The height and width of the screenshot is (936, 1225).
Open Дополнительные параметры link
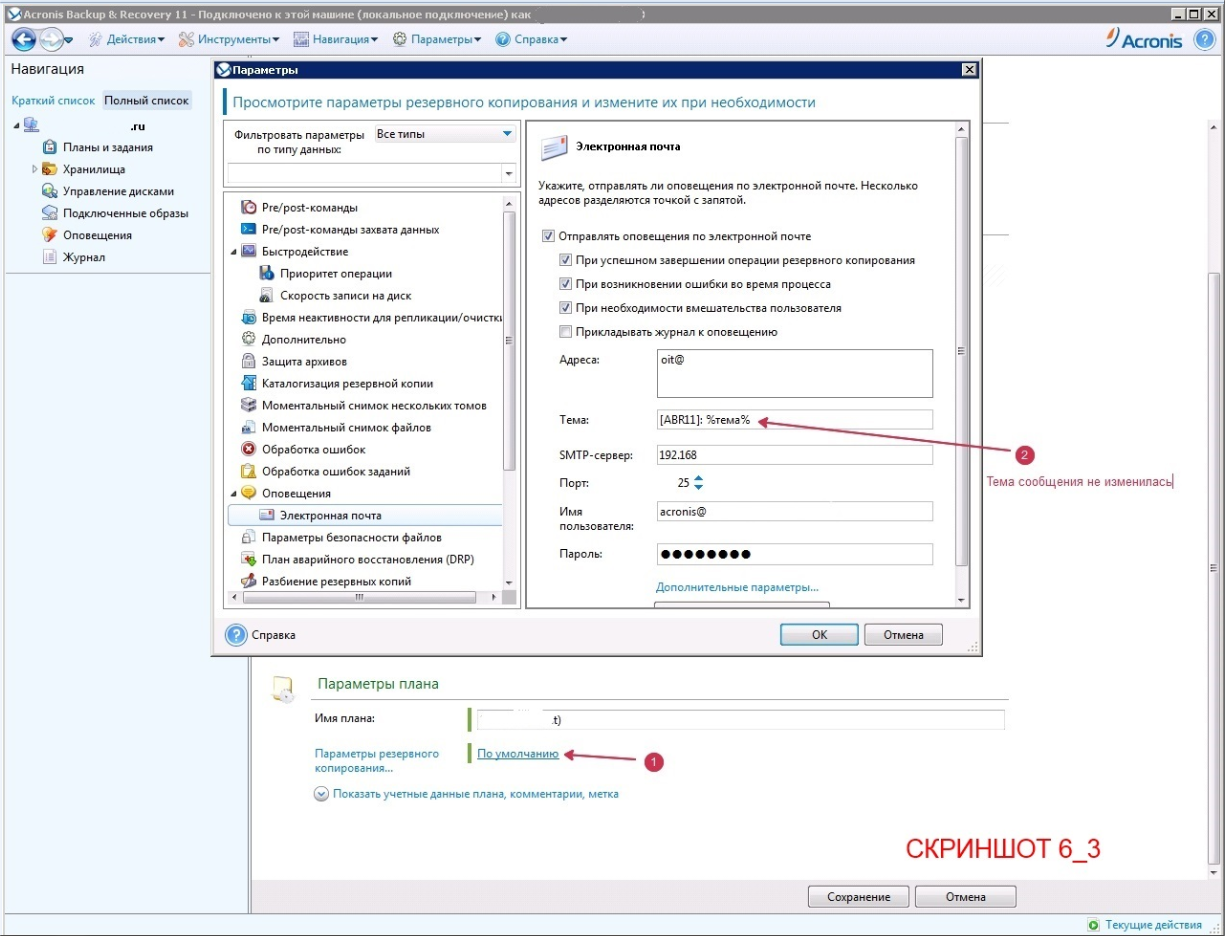(737, 587)
